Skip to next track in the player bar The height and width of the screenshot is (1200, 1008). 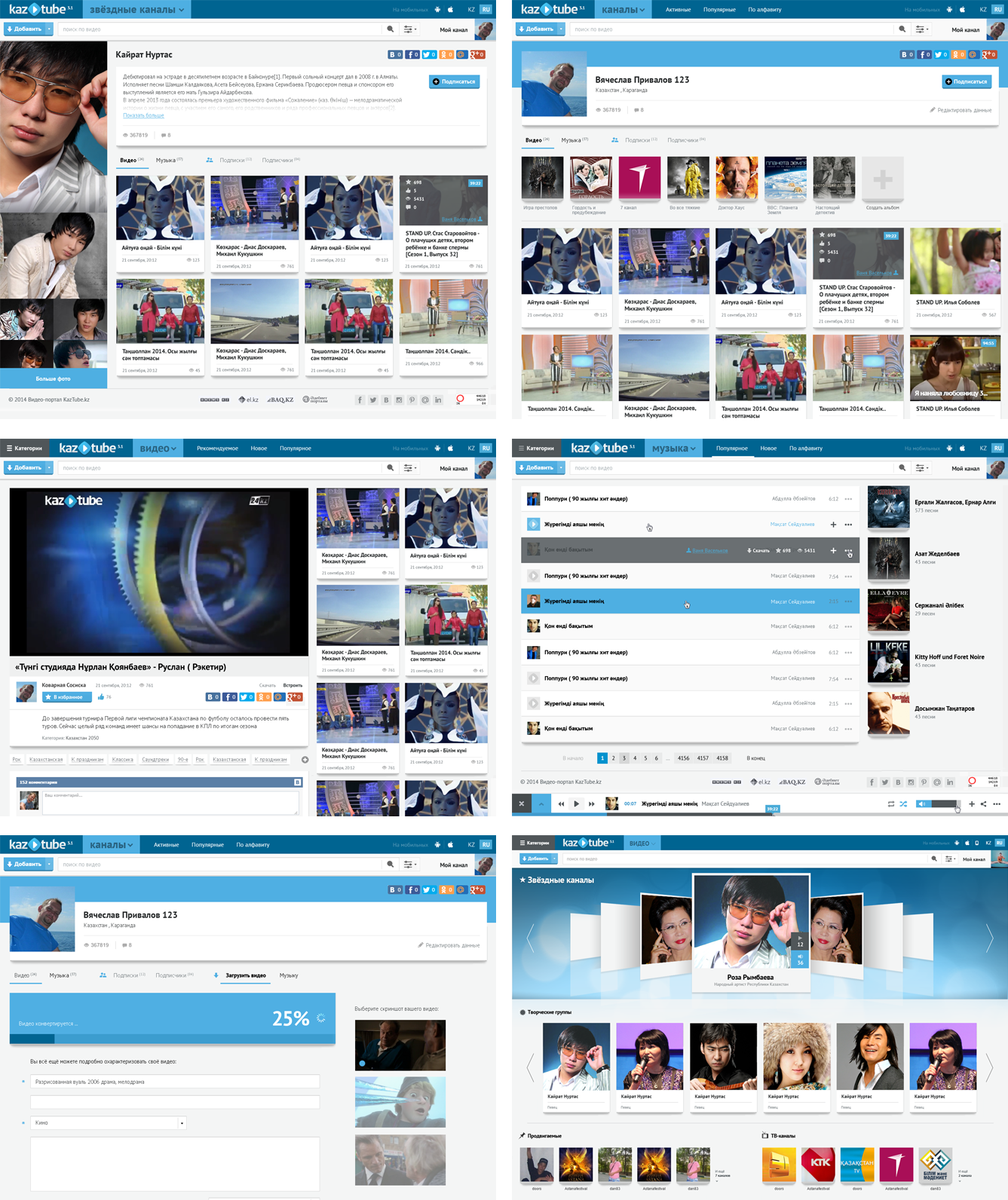pyautogui.click(x=592, y=804)
